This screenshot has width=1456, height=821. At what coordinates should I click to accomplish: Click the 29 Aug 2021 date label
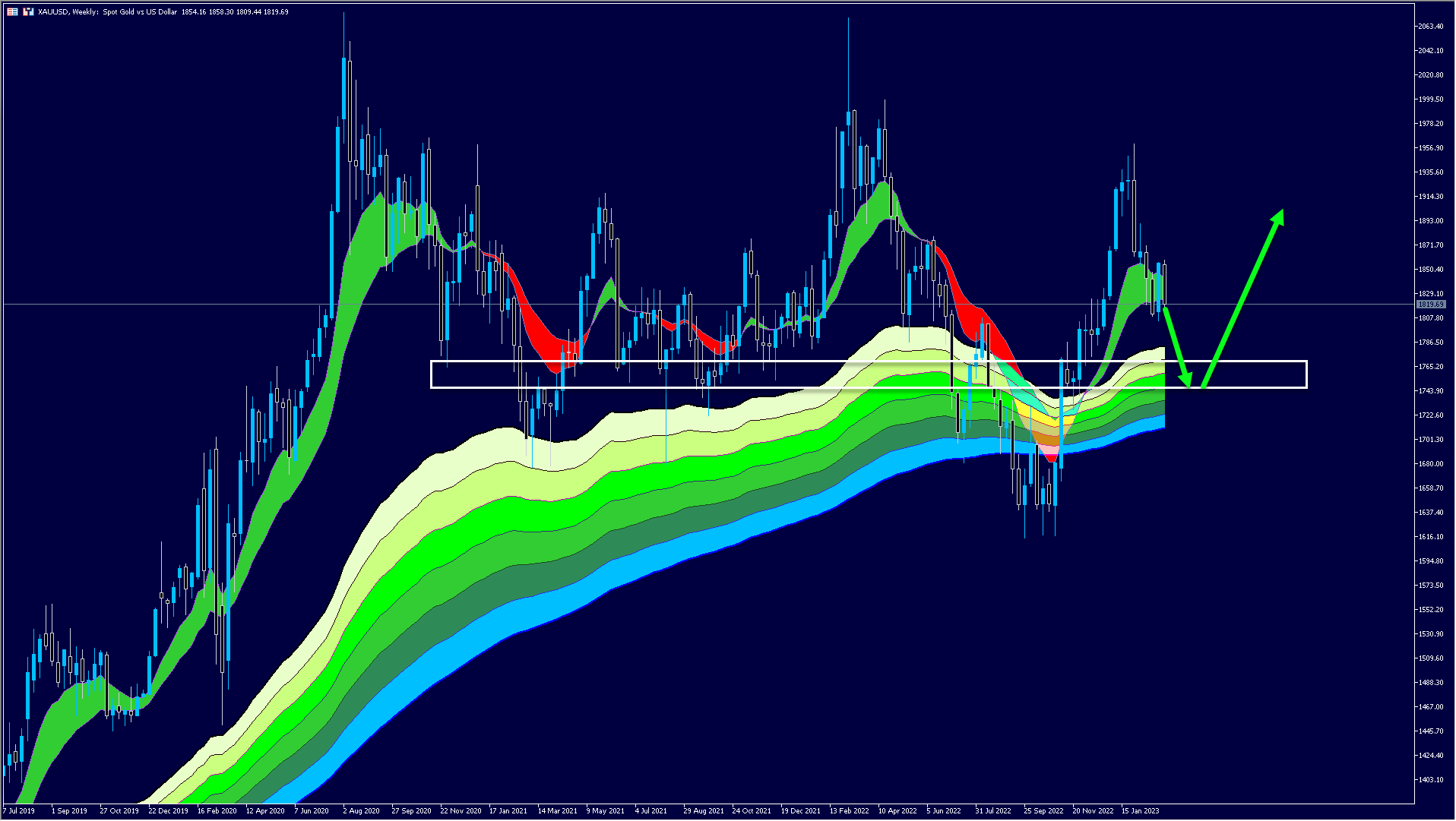coord(703,811)
